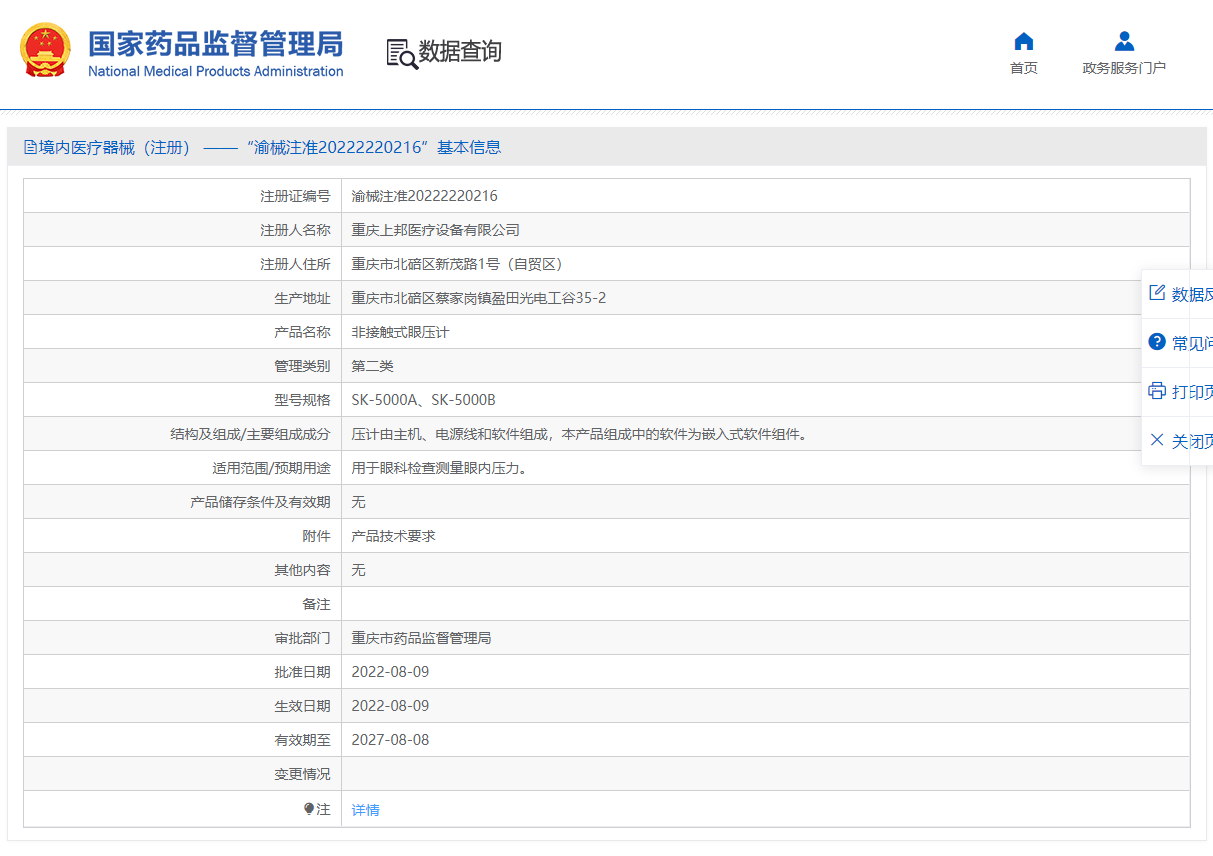Click the lightbulb icon beside 注
The height and width of the screenshot is (856, 1213).
pos(309,809)
